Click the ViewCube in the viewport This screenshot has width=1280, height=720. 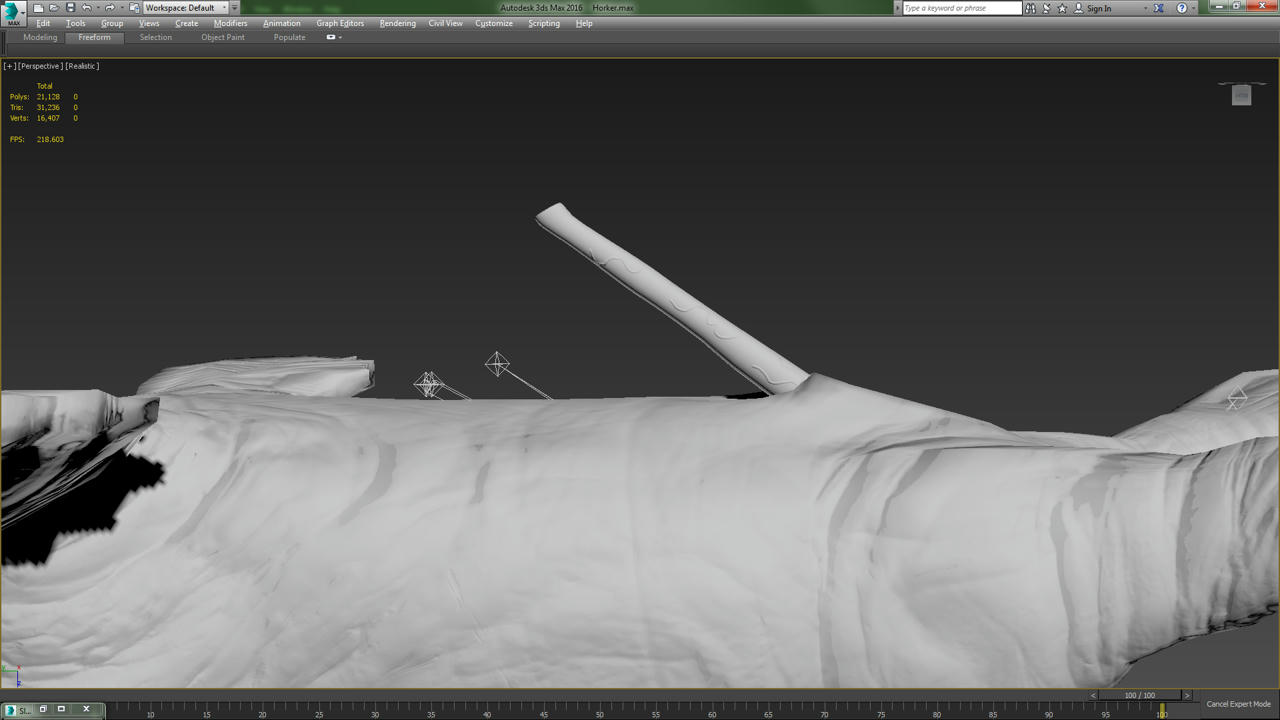[1241, 95]
